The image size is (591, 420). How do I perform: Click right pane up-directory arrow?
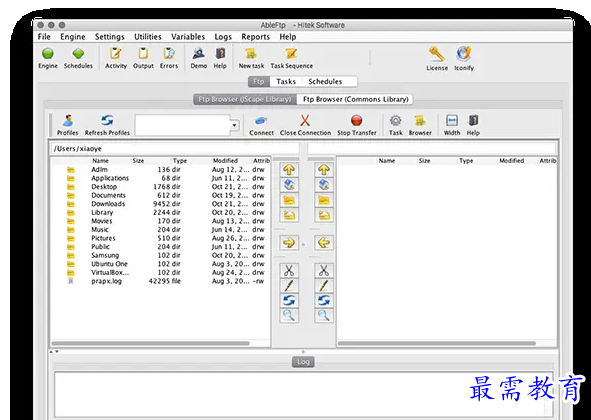point(324,170)
